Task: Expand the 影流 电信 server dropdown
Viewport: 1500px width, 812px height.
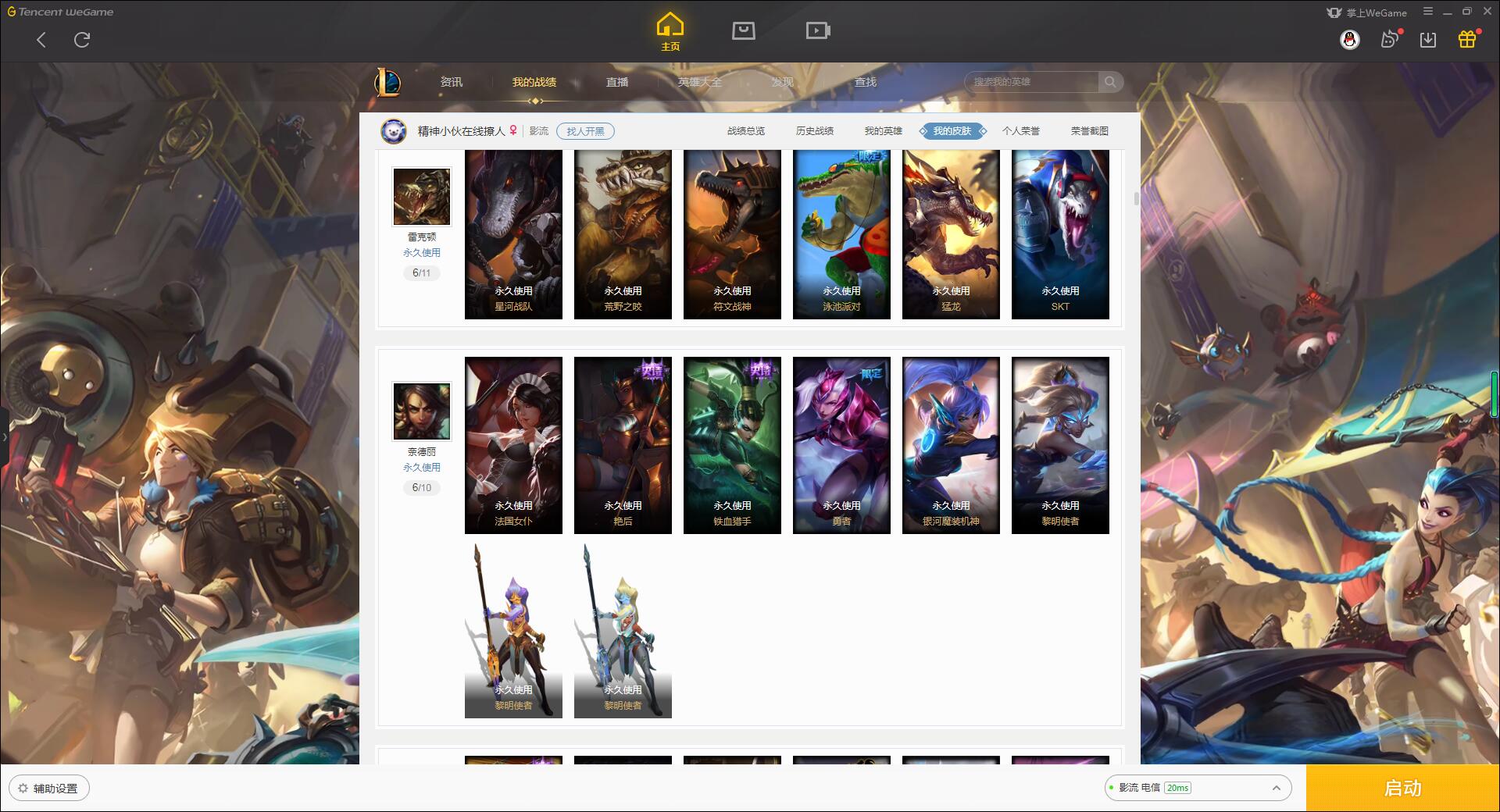Action: pyautogui.click(x=1197, y=788)
